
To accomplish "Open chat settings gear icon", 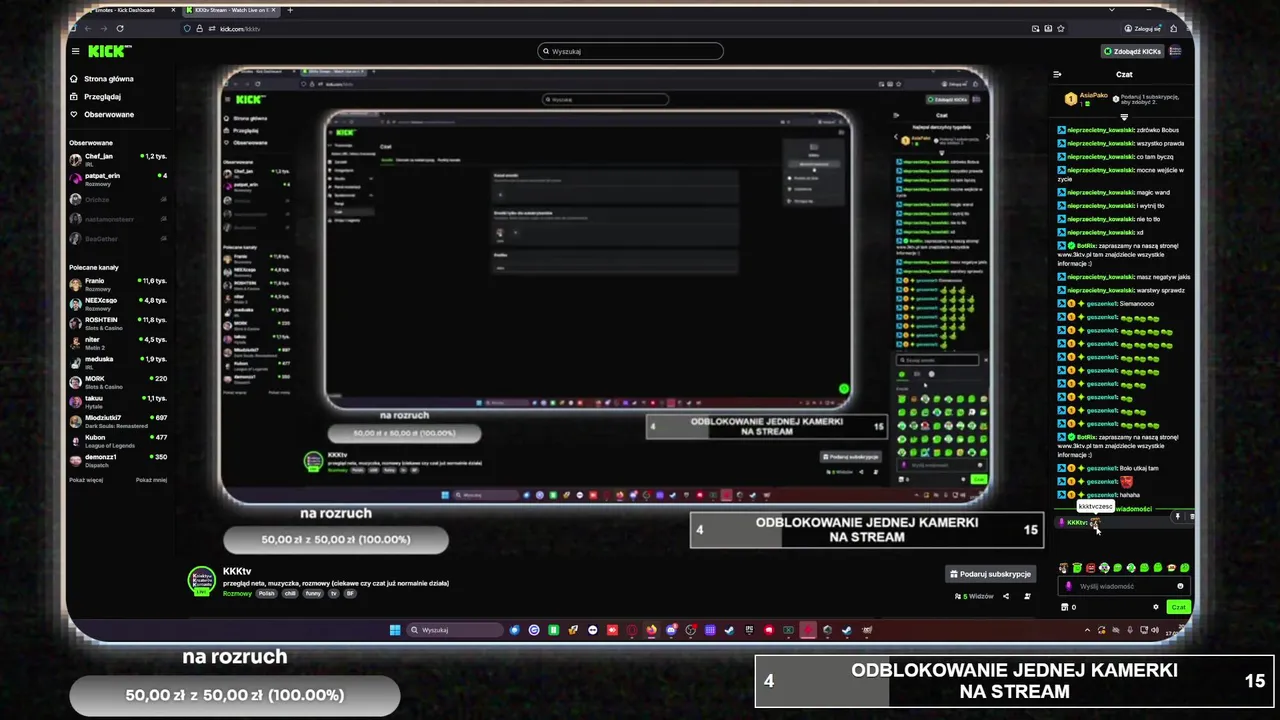I will 1156,607.
